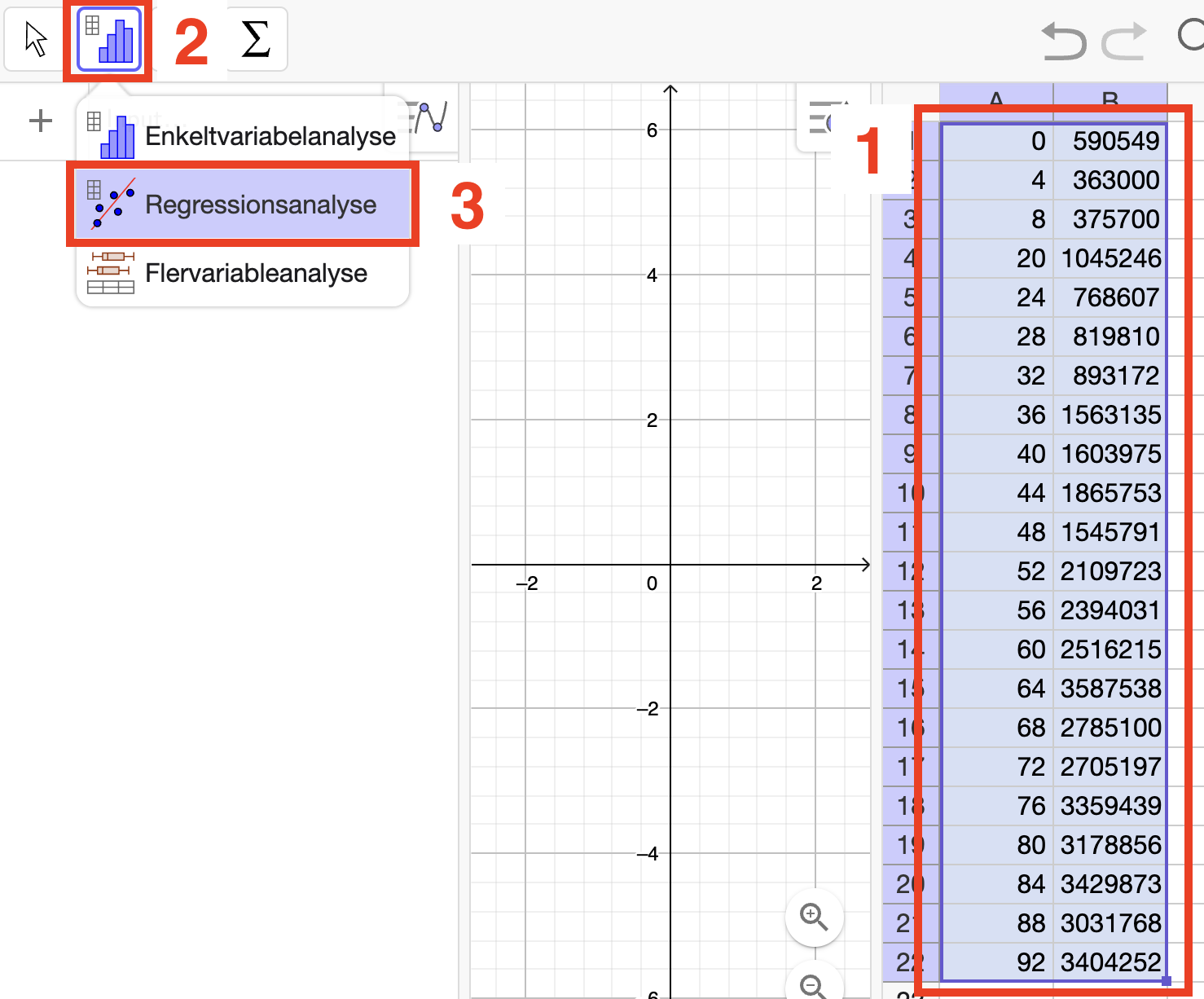1204x999 pixels.
Task: Open the data analysis tool group
Action: coord(109,39)
